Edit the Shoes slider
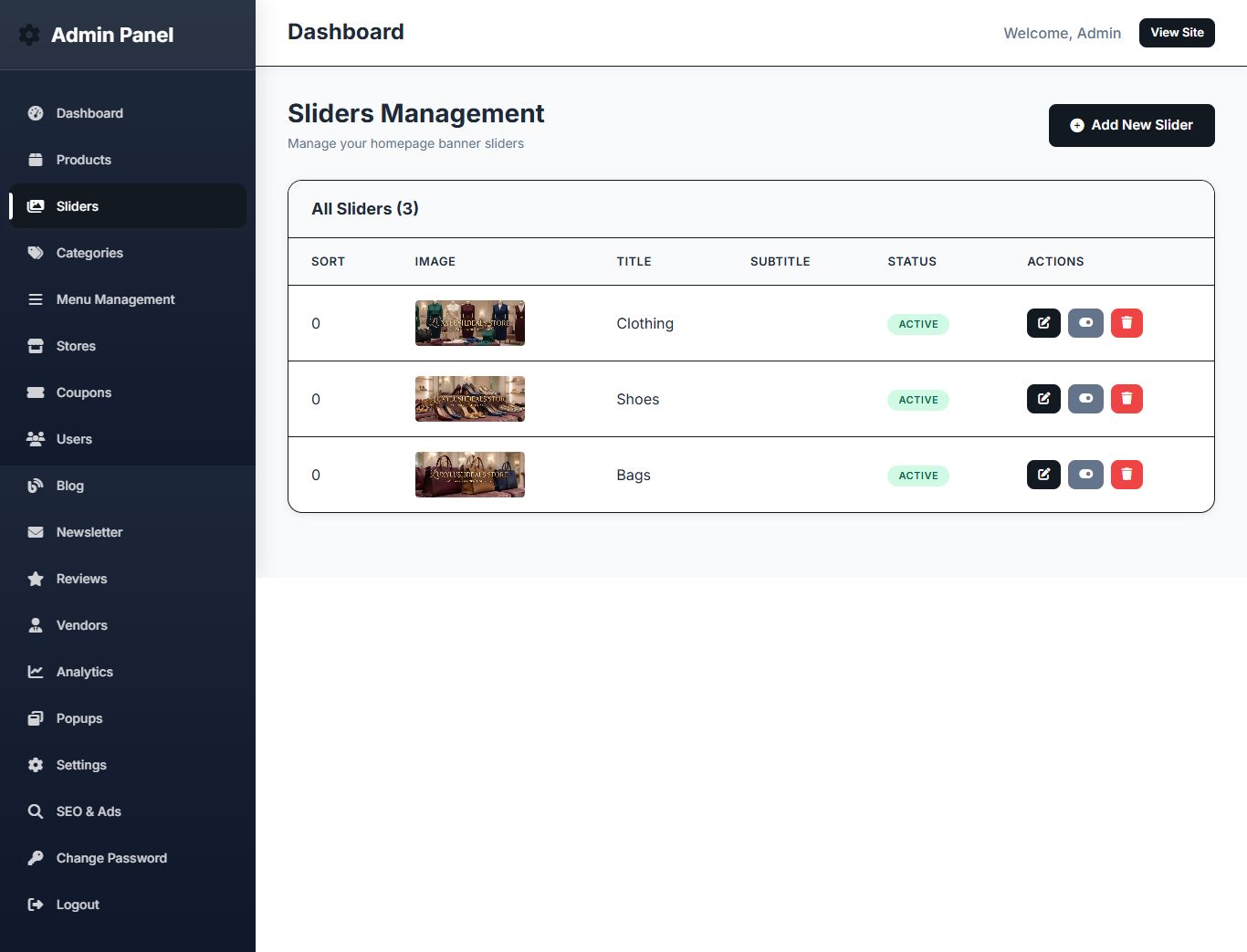The width and height of the screenshot is (1247, 952). [x=1043, y=399]
